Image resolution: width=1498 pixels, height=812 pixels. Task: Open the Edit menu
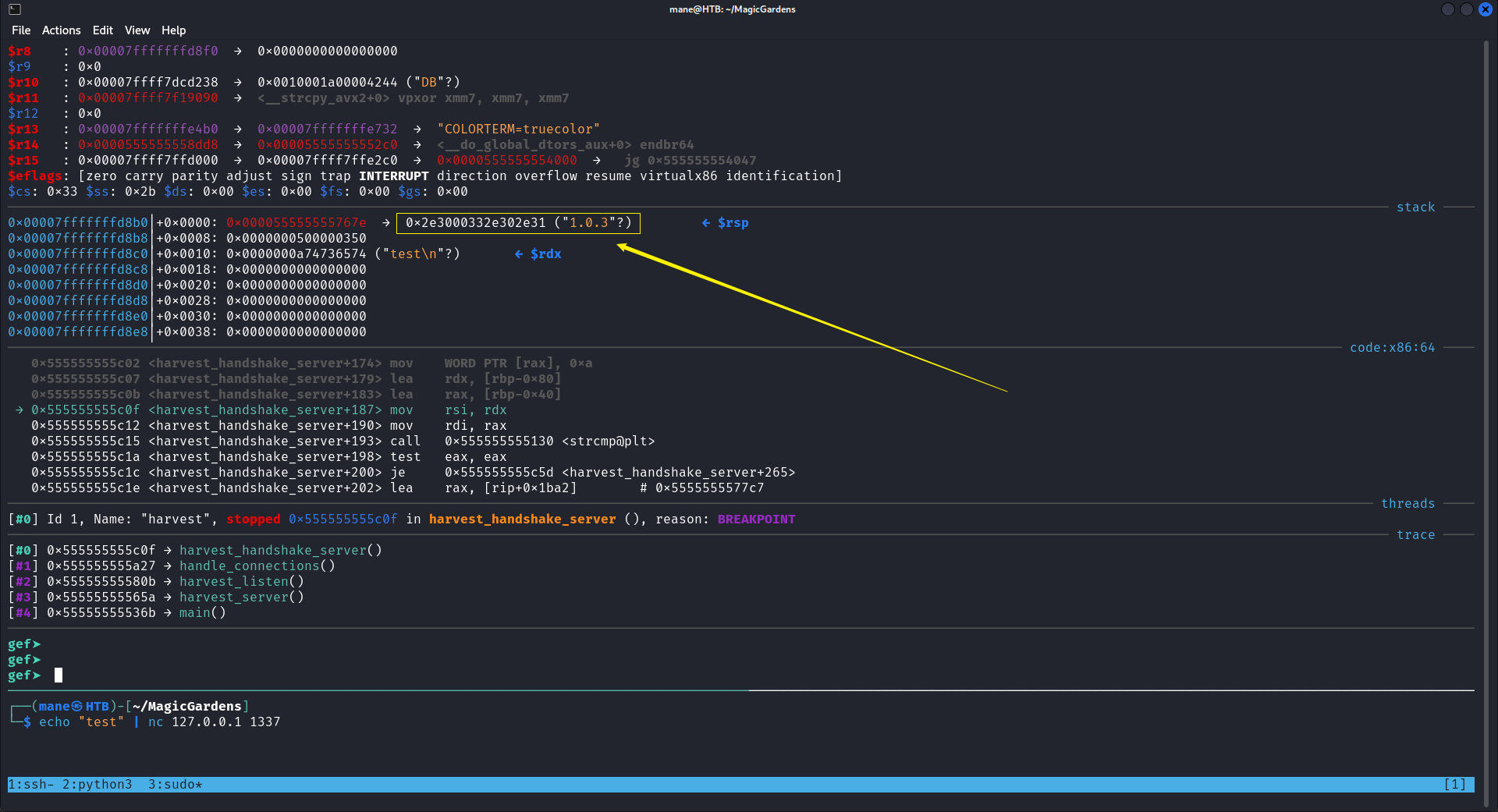coord(103,30)
